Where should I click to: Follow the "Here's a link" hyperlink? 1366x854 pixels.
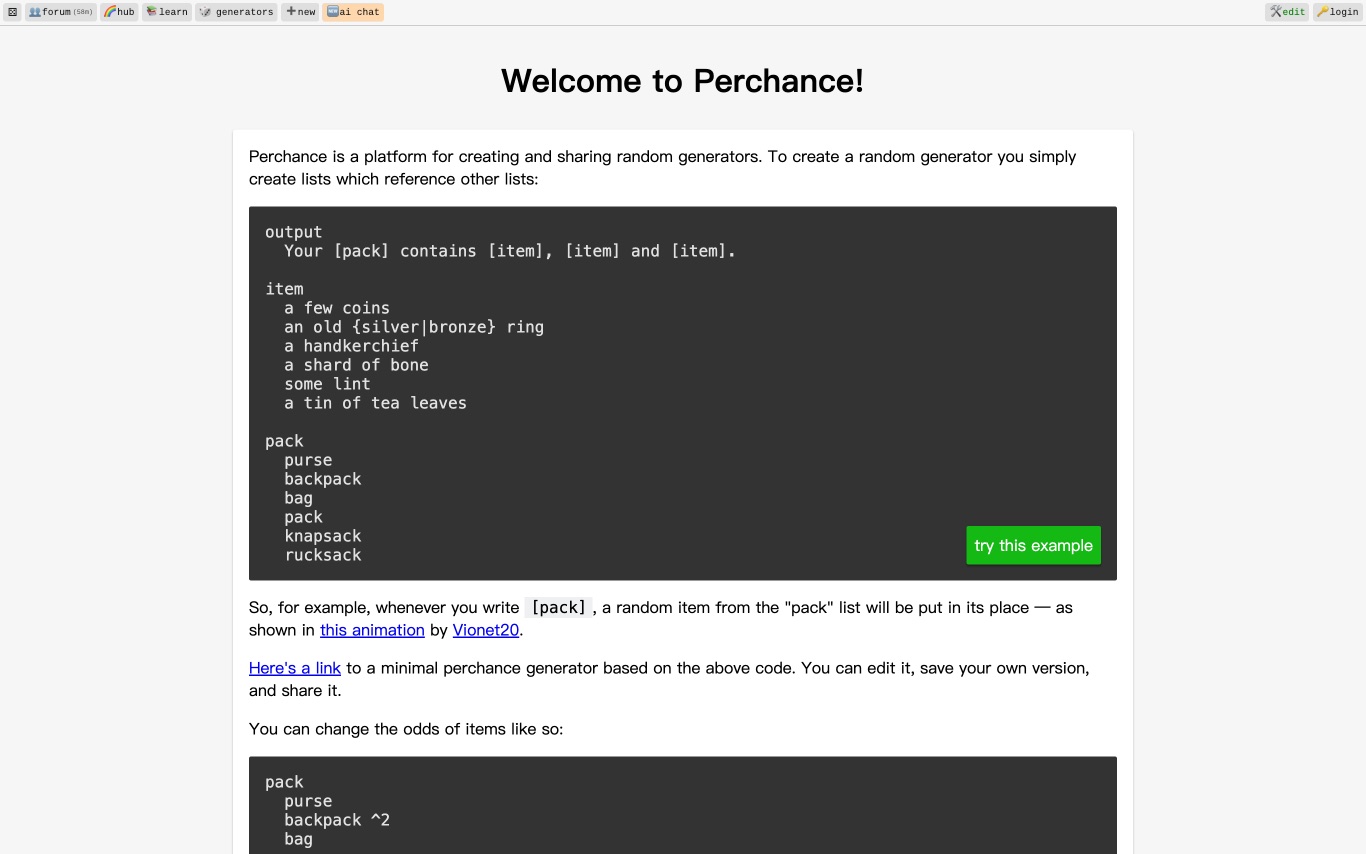point(295,668)
